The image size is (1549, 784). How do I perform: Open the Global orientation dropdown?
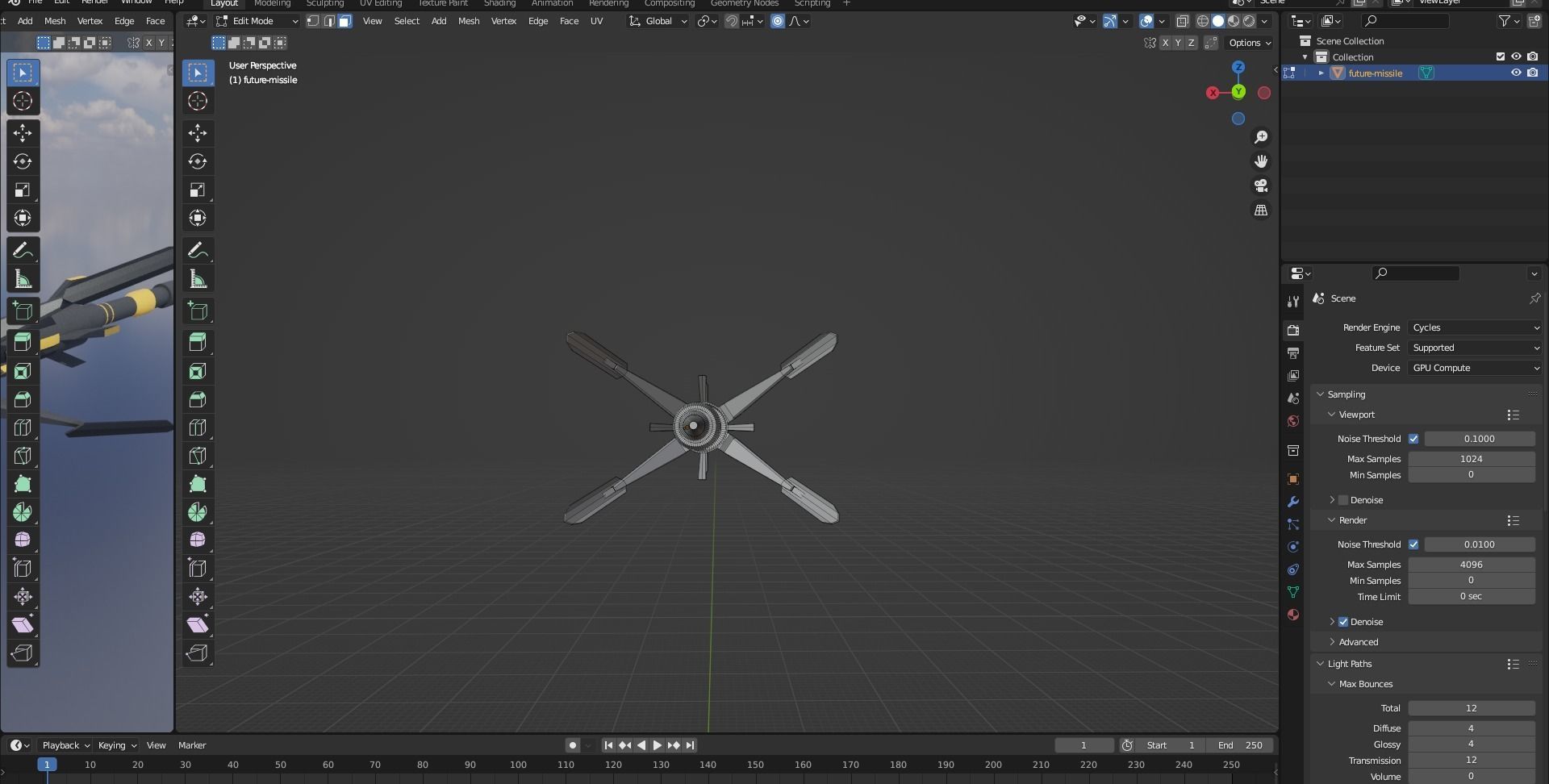coord(658,21)
